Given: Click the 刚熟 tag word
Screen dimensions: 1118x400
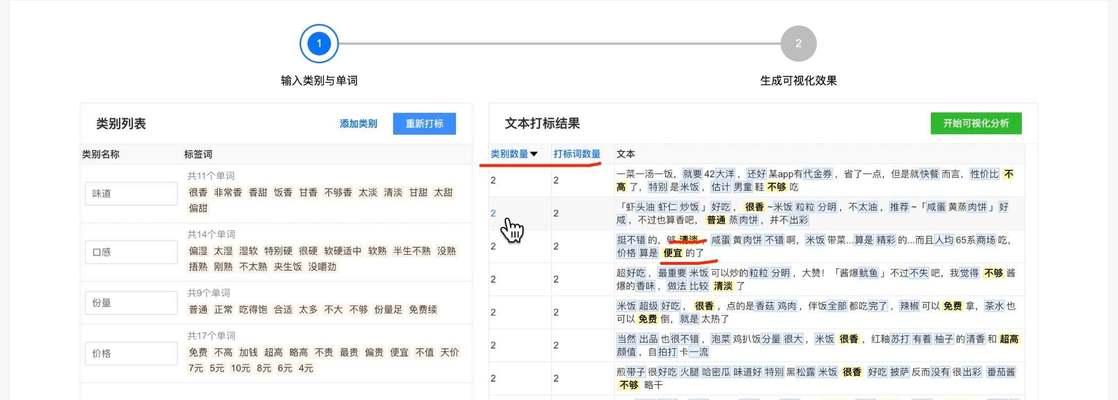Looking at the screenshot, I should (223, 267).
